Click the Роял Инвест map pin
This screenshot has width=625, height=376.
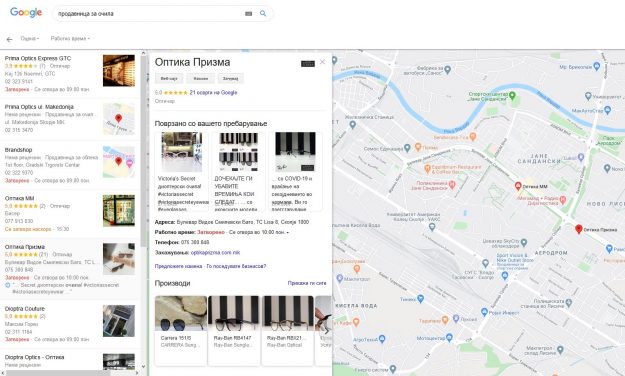coord(484,312)
